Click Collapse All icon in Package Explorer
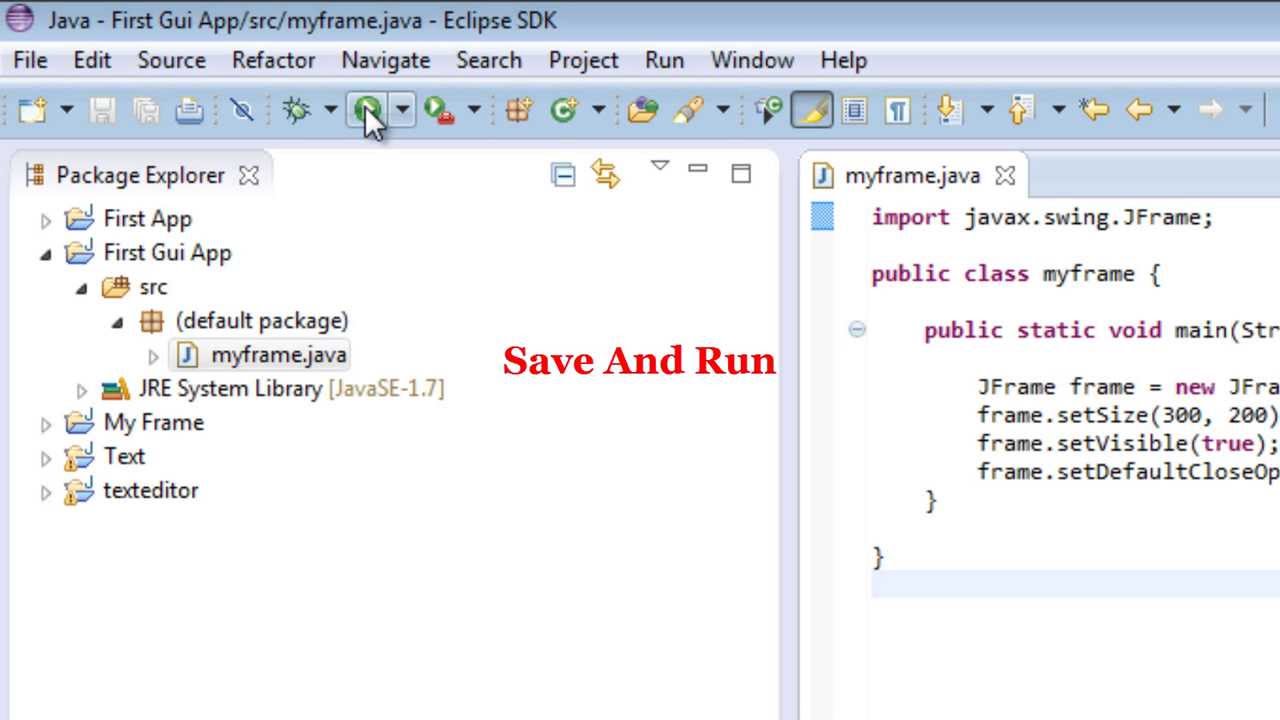This screenshot has height=720, width=1280. [x=563, y=175]
